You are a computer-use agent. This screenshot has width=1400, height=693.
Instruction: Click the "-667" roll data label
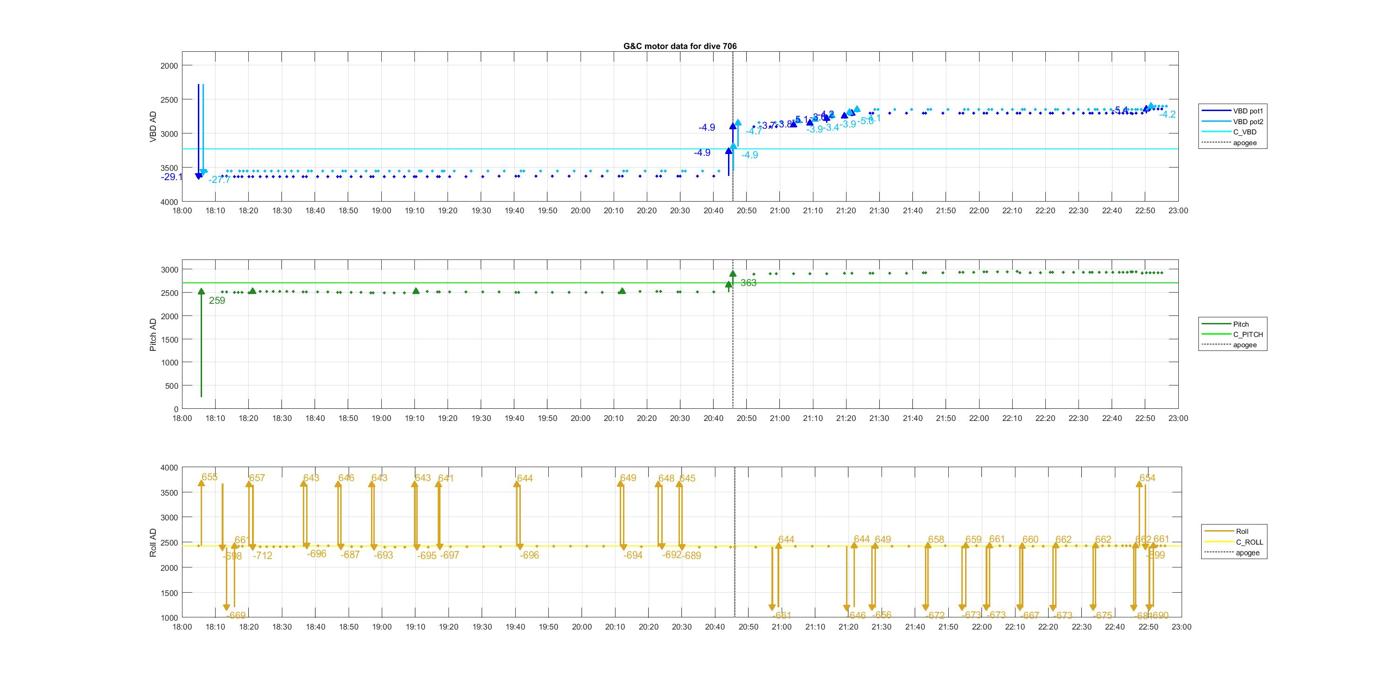pos(1030,615)
